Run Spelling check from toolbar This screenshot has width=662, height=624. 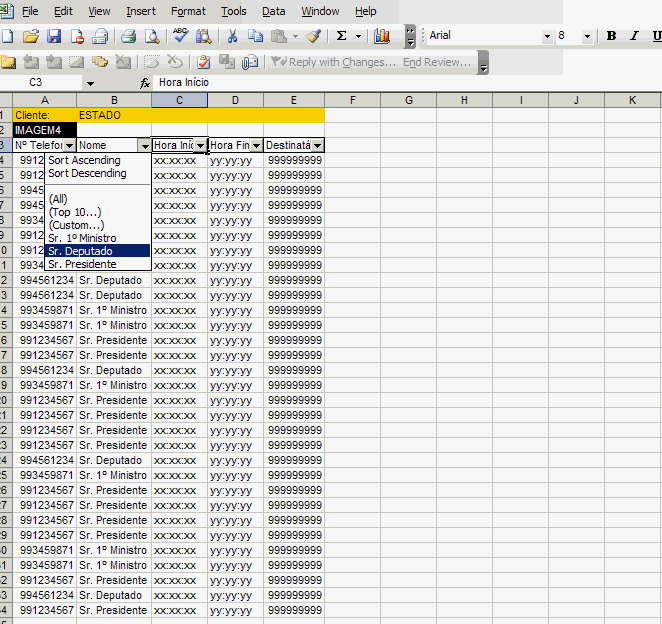point(181,36)
